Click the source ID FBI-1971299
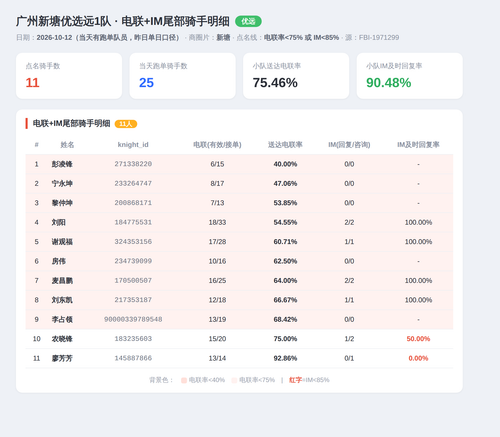Viewport: 500px width, 437px height. point(379,37)
